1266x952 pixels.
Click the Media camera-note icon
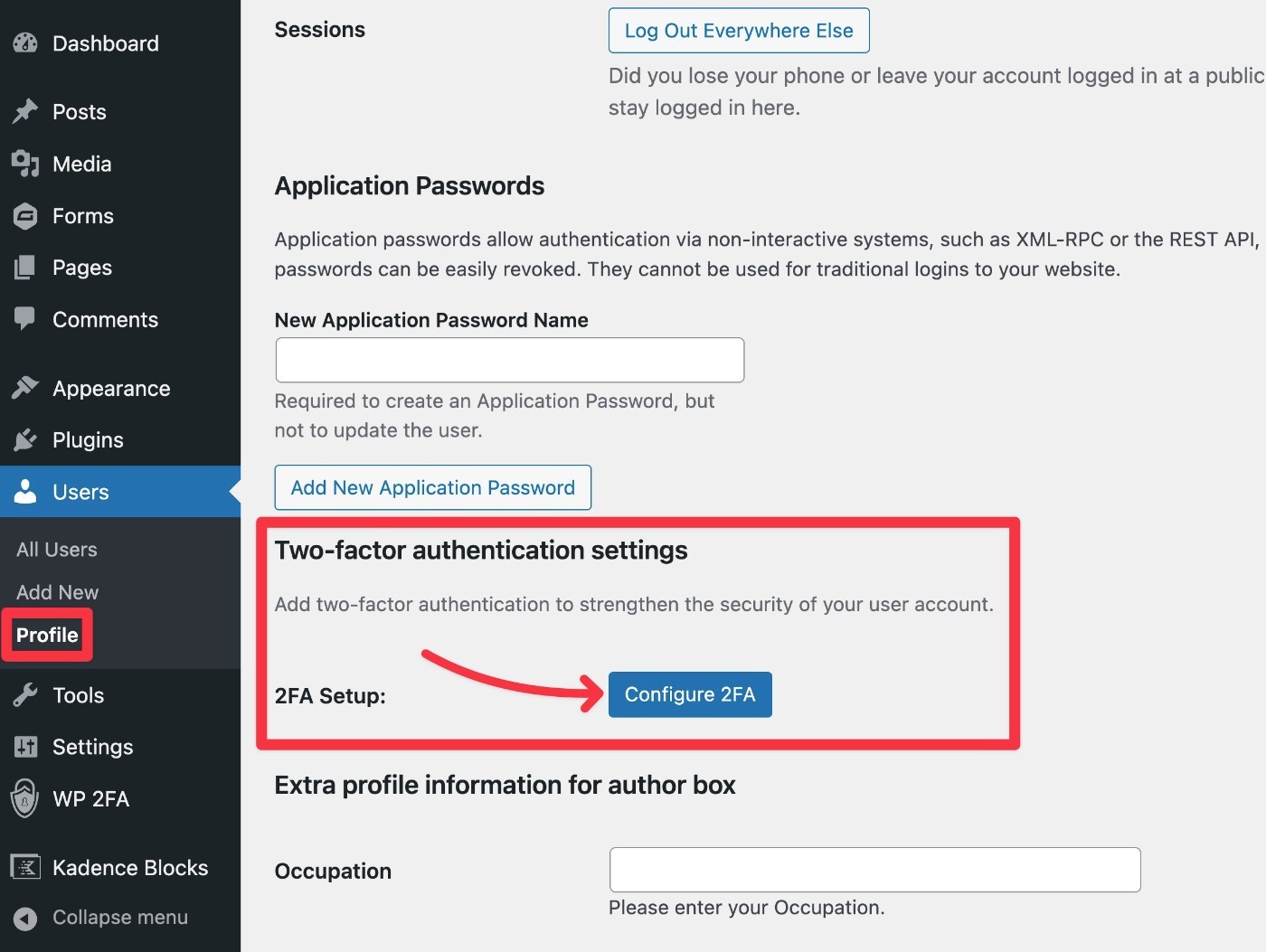click(25, 164)
